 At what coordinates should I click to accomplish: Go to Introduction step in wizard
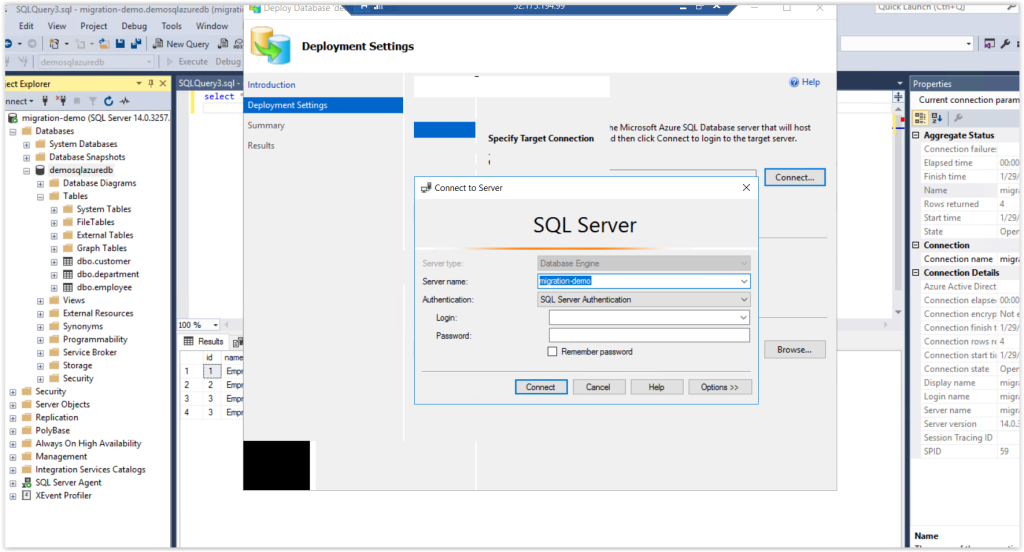coord(271,85)
